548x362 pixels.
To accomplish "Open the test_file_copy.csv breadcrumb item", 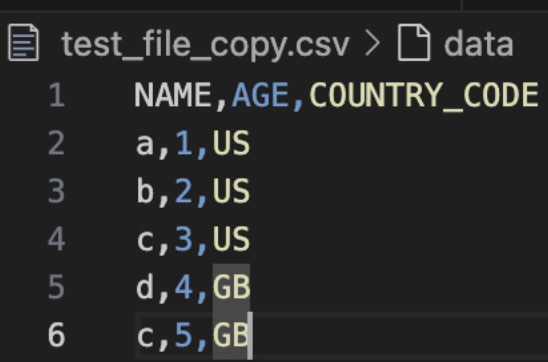I will click(x=205, y=45).
